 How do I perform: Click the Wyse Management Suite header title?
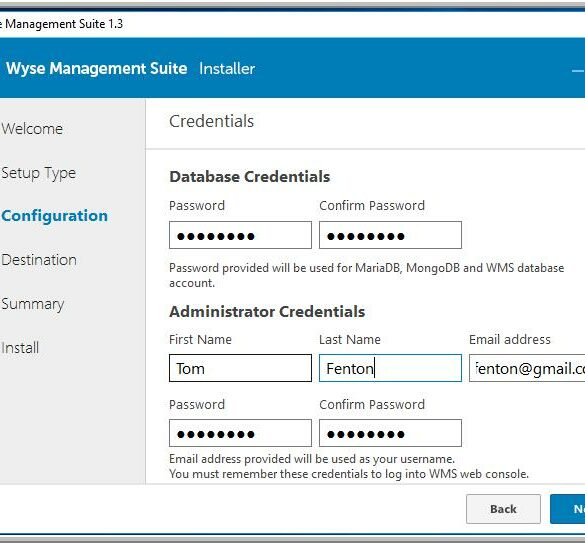click(x=97, y=69)
